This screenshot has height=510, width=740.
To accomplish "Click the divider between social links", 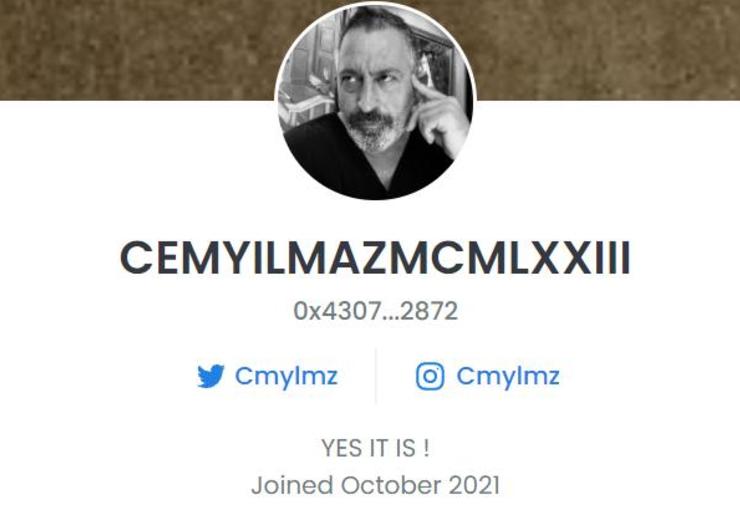I will [x=376, y=376].
